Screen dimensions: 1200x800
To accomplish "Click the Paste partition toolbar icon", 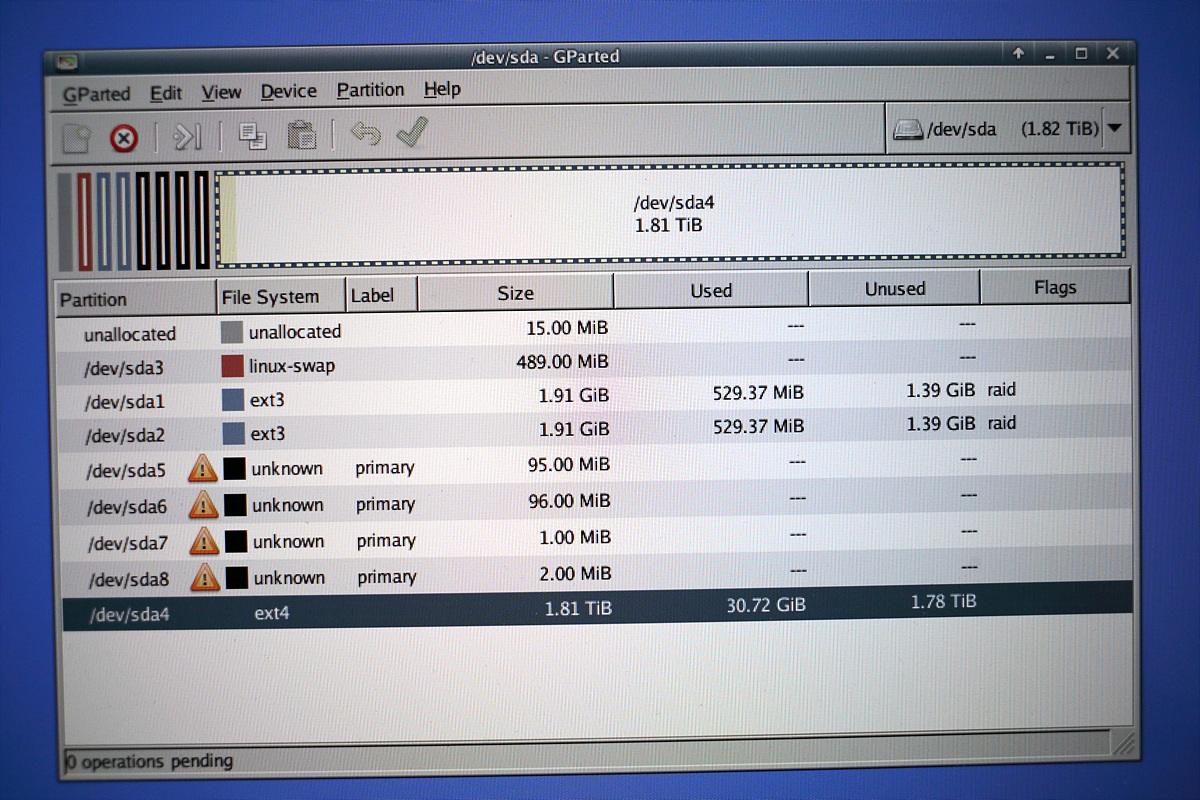I will pyautogui.click(x=301, y=134).
